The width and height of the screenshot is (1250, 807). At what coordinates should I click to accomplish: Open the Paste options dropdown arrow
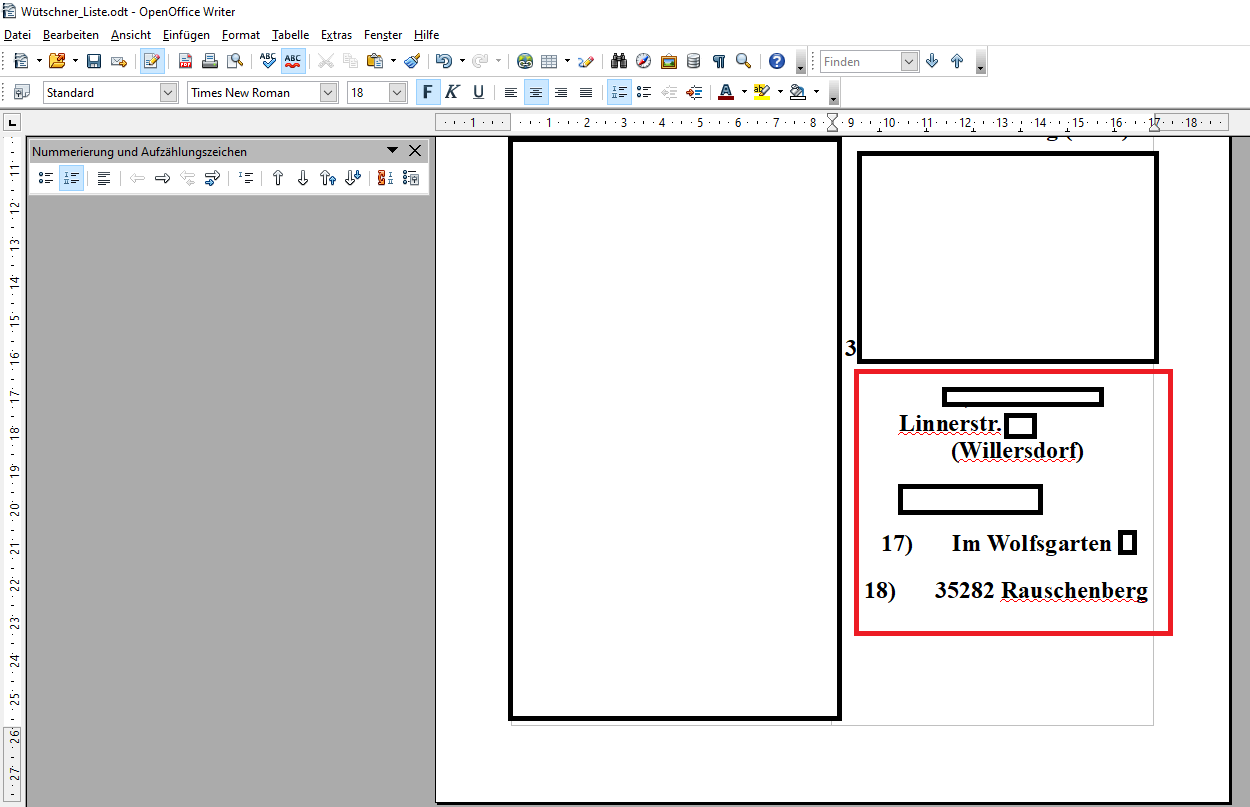click(x=393, y=61)
